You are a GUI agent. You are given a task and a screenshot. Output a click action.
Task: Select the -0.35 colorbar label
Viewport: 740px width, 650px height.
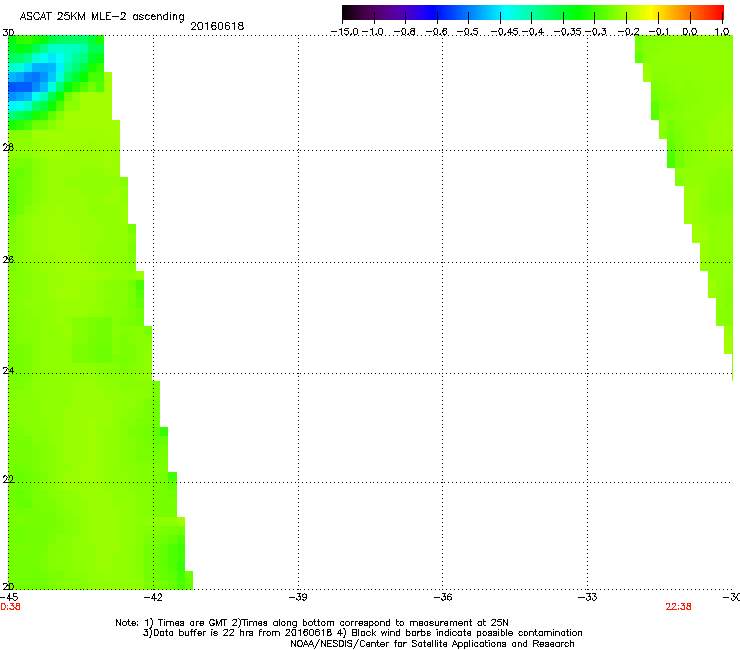click(x=568, y=32)
